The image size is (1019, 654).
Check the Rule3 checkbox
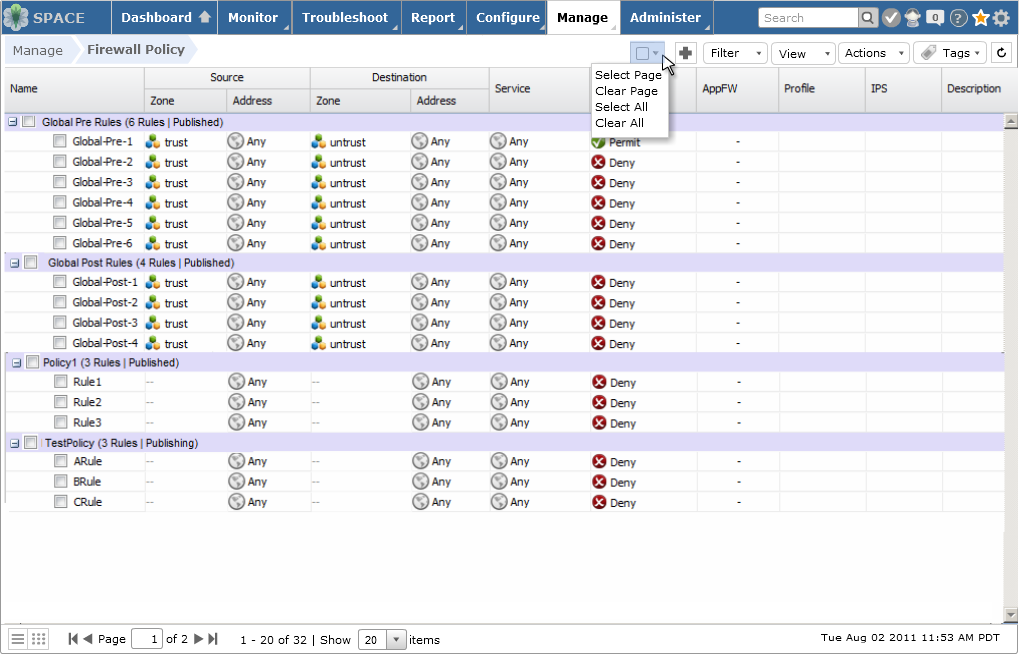60,421
